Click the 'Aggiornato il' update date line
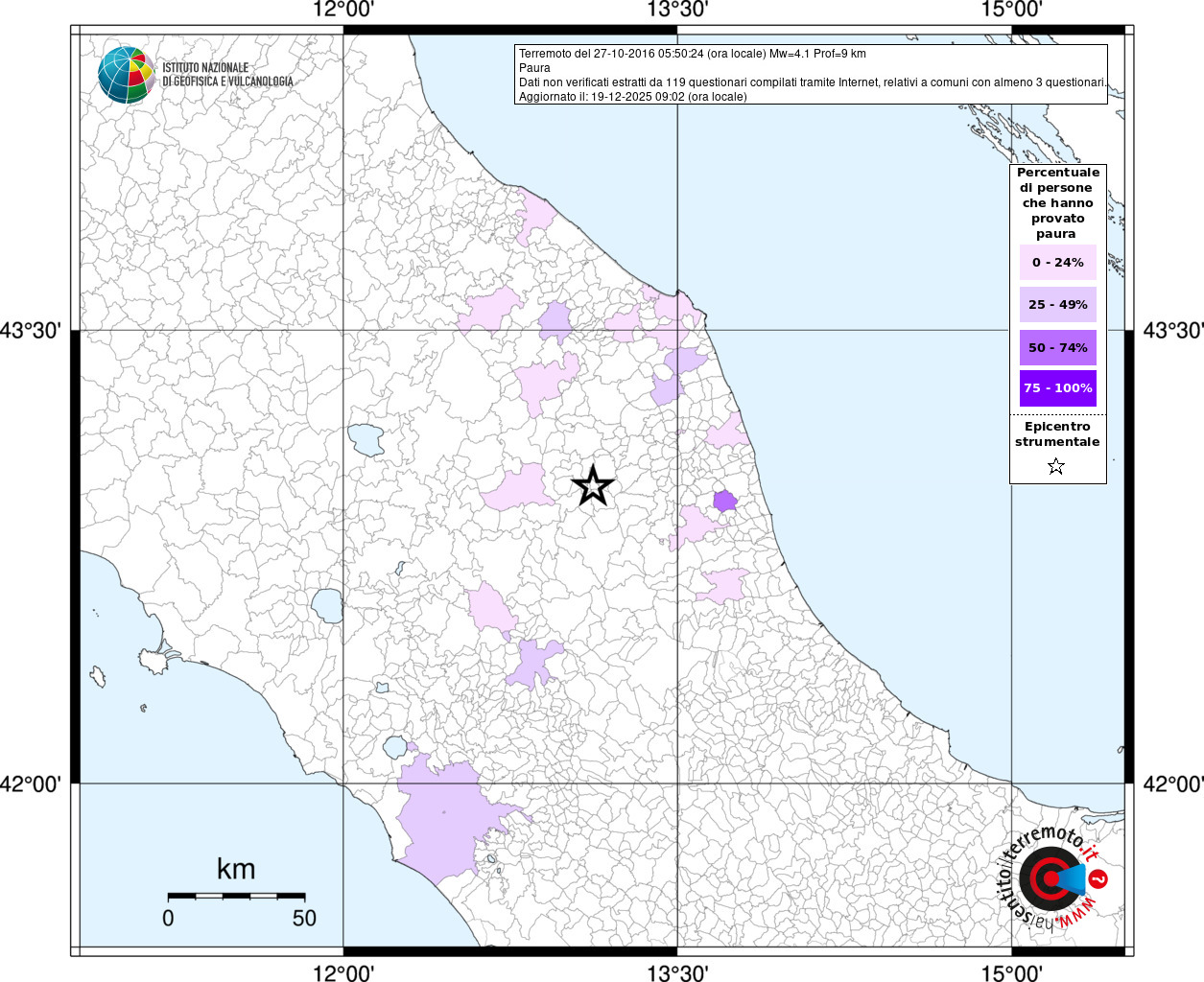1204x982 pixels. pos(632,97)
